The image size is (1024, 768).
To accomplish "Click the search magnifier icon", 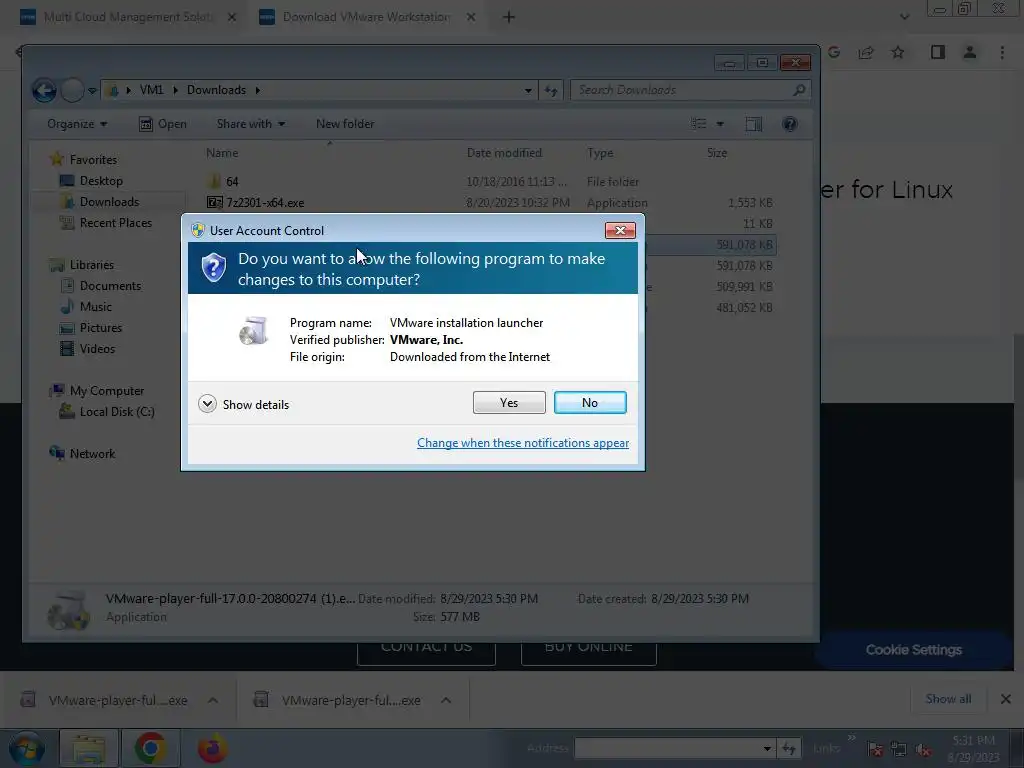I will pyautogui.click(x=799, y=90).
